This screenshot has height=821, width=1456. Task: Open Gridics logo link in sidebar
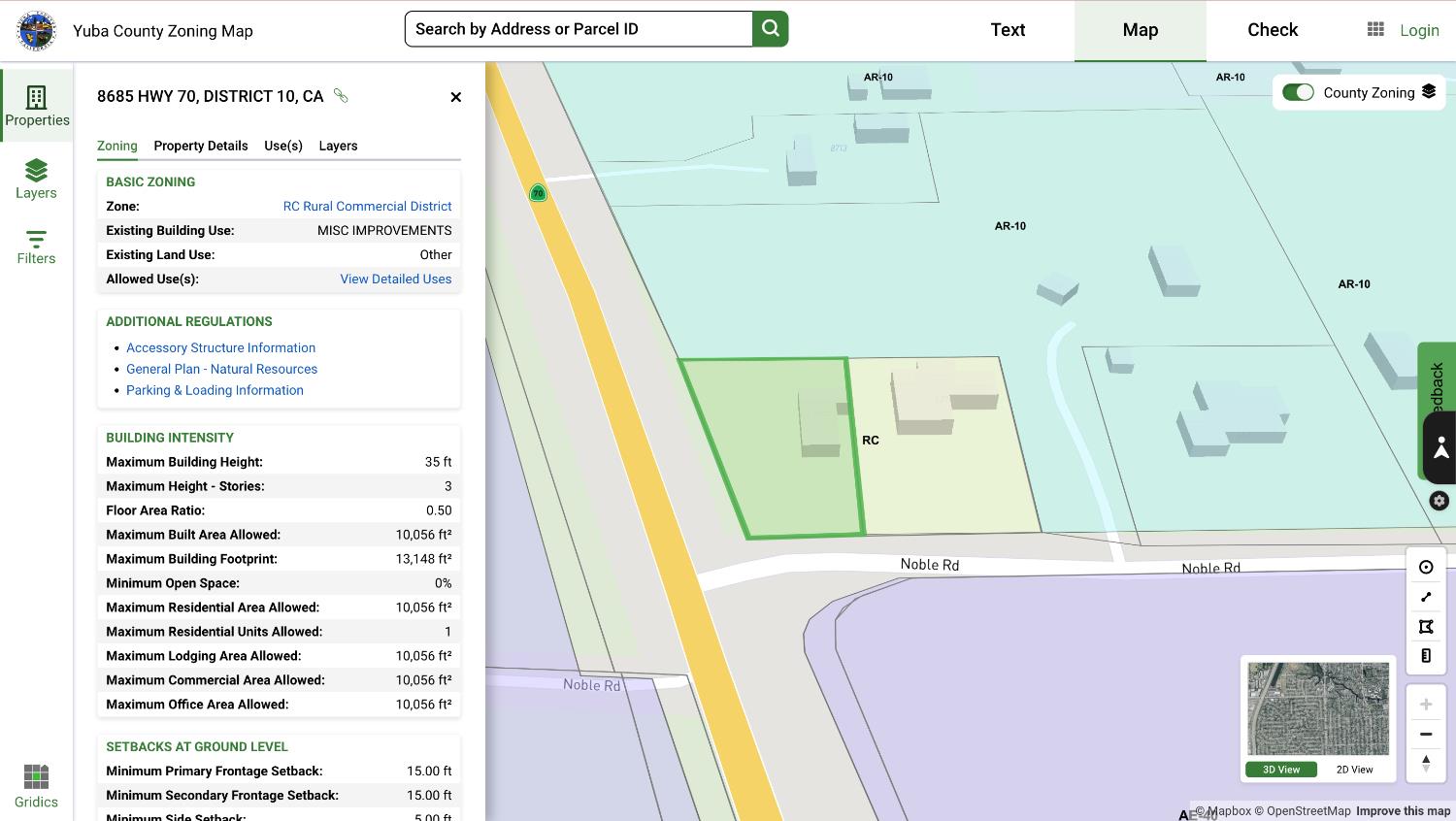[x=36, y=785]
